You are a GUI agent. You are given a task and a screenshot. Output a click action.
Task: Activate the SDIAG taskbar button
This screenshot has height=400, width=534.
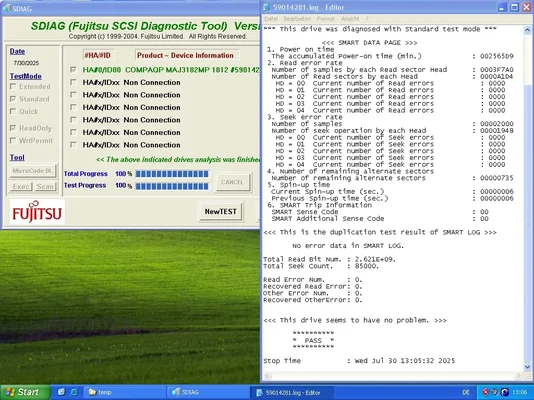(x=208, y=392)
